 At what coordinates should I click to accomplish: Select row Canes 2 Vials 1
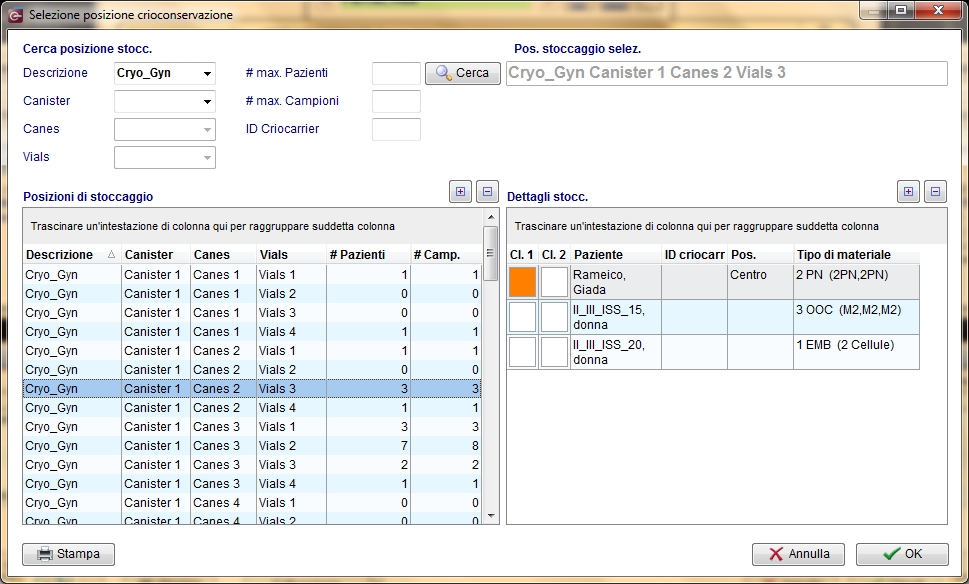(252, 351)
